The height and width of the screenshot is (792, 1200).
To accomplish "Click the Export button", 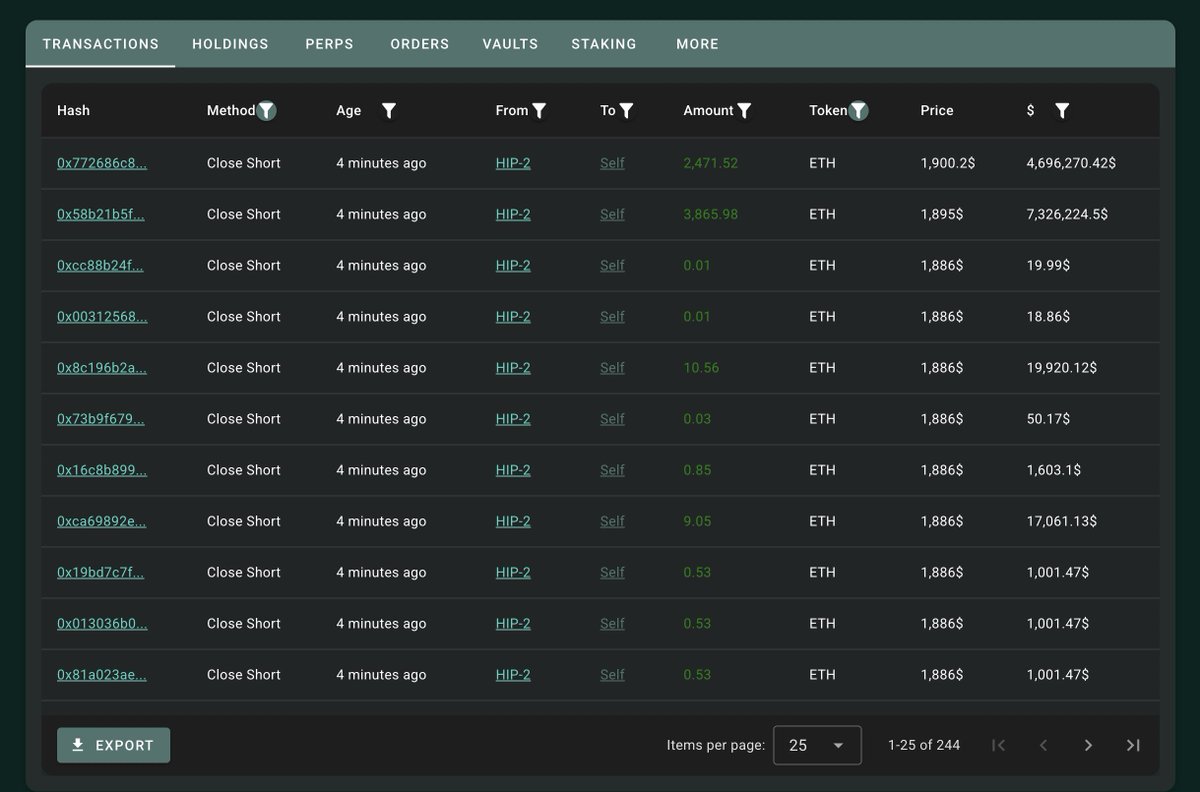I will 113,745.
